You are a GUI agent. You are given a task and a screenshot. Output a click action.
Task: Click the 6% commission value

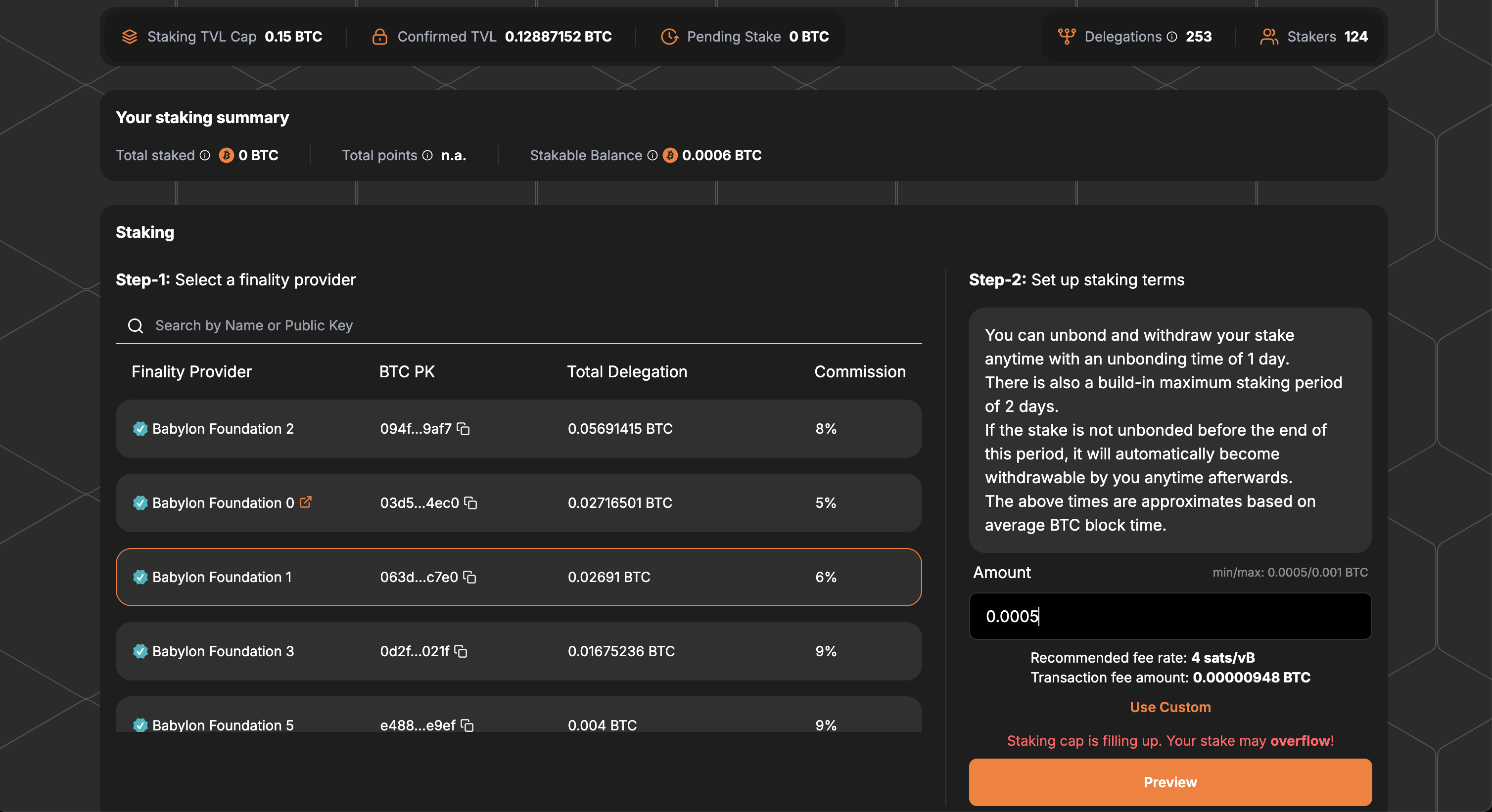point(826,577)
